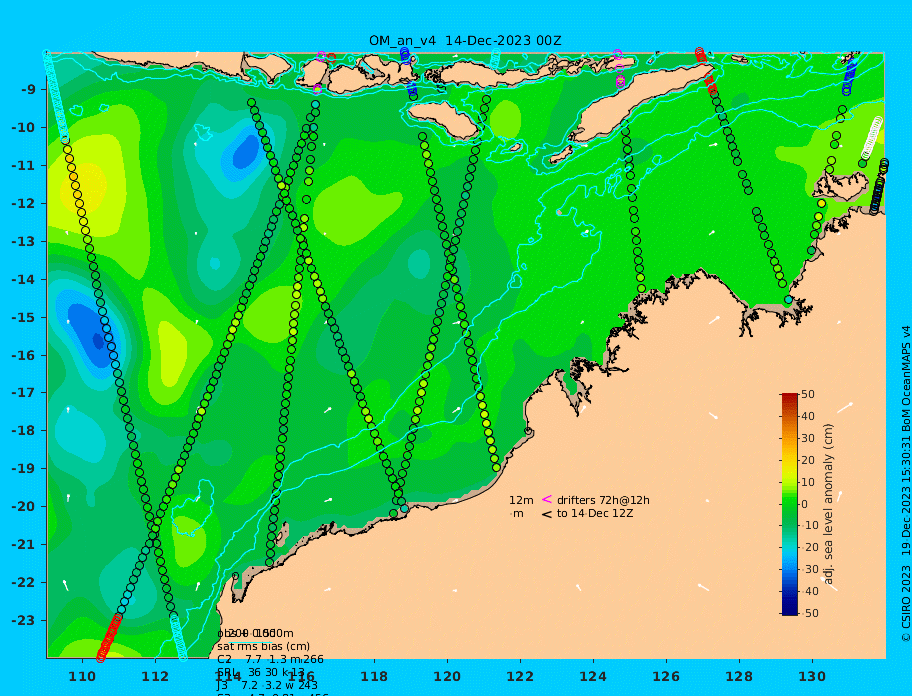Viewport: 912px width, 696px height.
Task: Click the 30 tick label on colorbar
Action: [808, 438]
